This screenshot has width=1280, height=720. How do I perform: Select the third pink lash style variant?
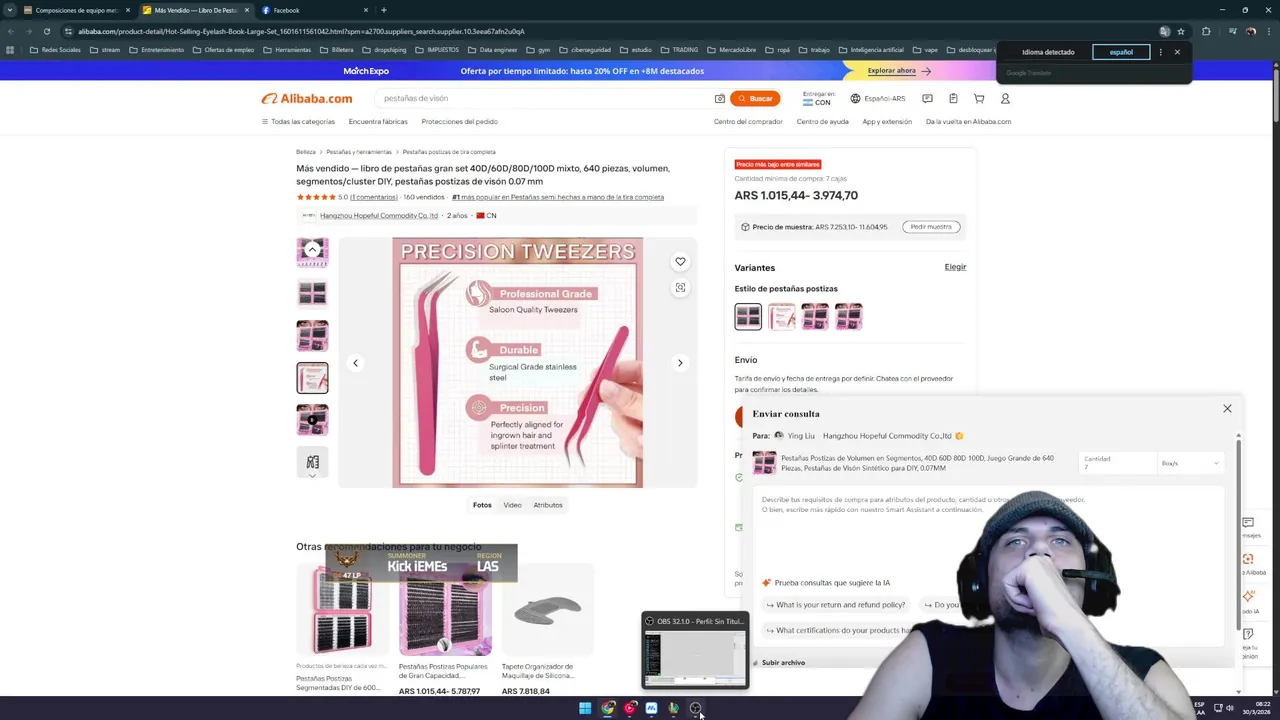815,317
